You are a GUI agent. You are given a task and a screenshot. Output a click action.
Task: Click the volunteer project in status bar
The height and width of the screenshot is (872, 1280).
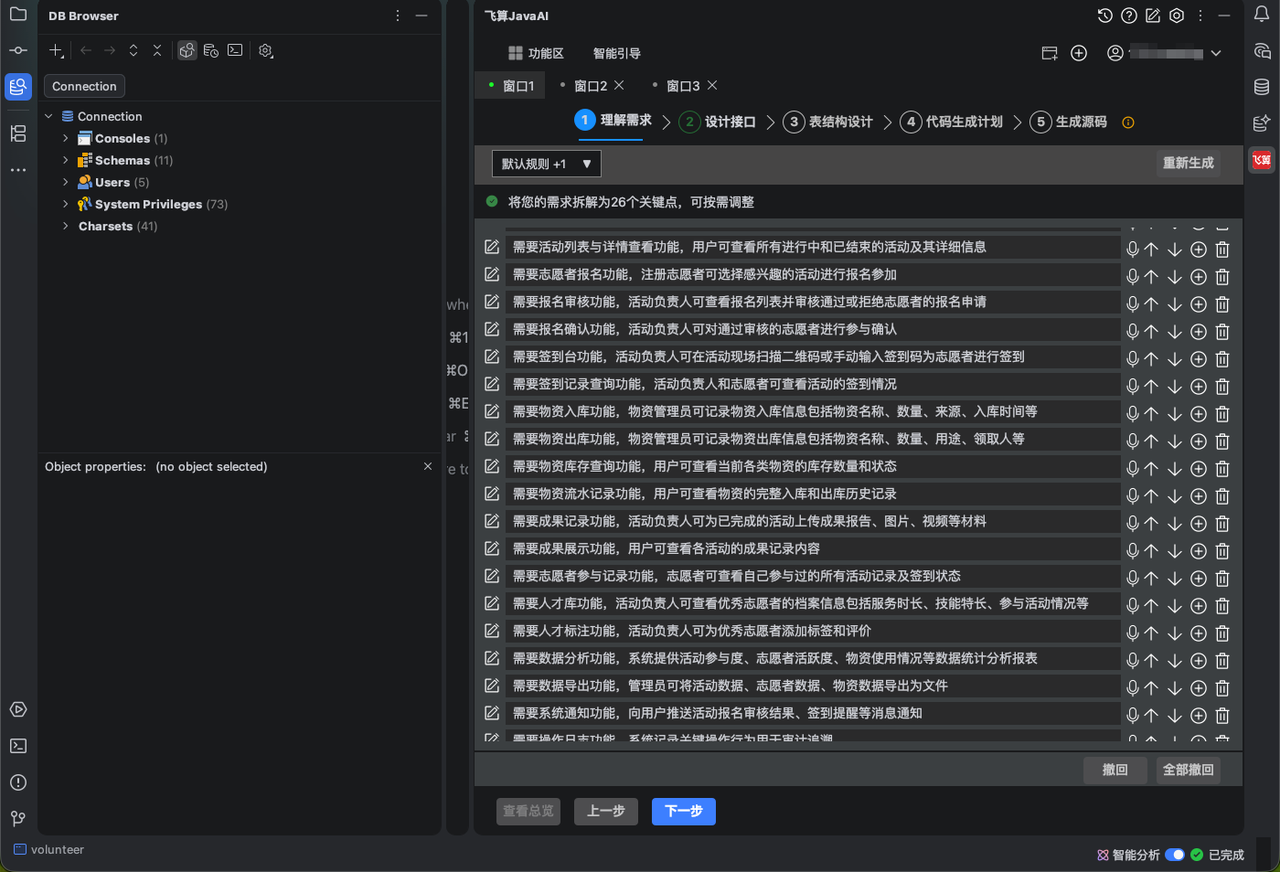click(49, 849)
